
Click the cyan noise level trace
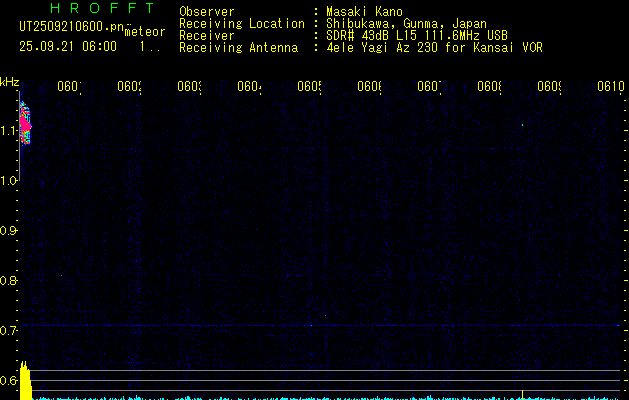pos(300,397)
